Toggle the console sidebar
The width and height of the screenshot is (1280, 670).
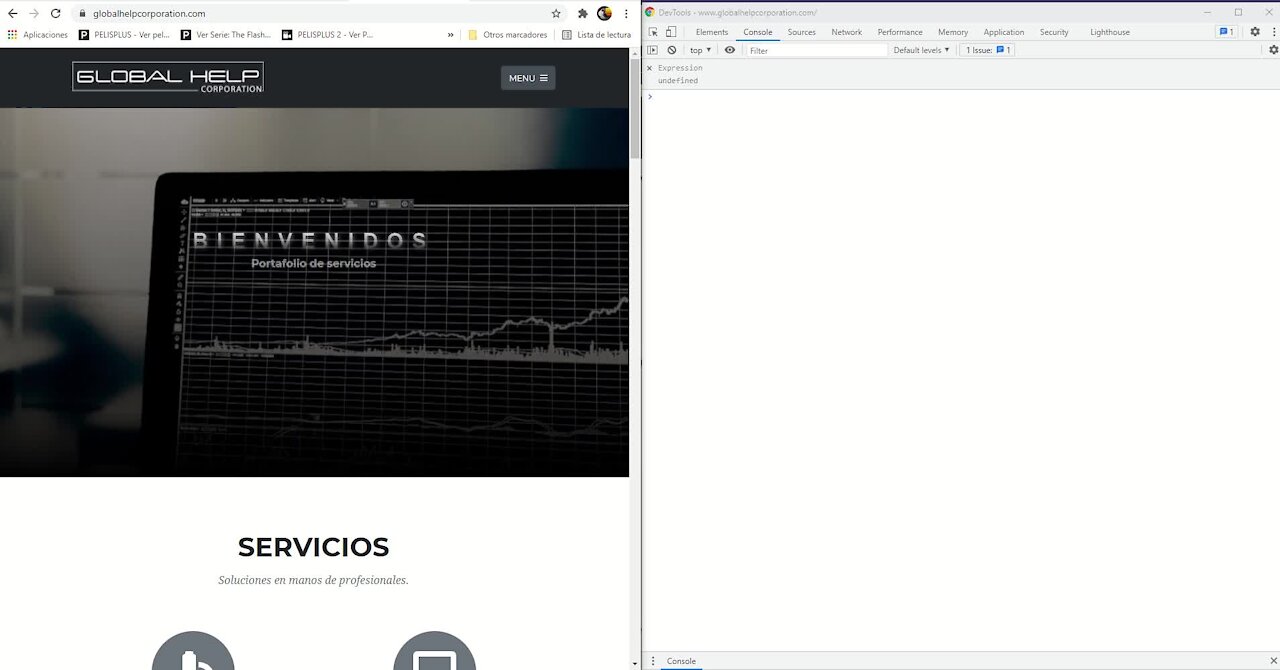pos(653,50)
